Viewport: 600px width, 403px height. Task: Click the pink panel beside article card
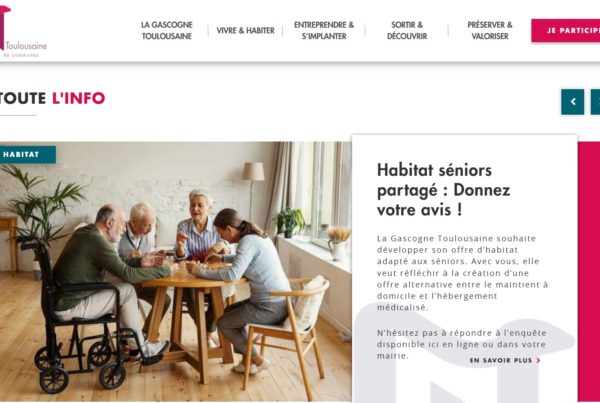pyautogui.click(x=589, y=271)
